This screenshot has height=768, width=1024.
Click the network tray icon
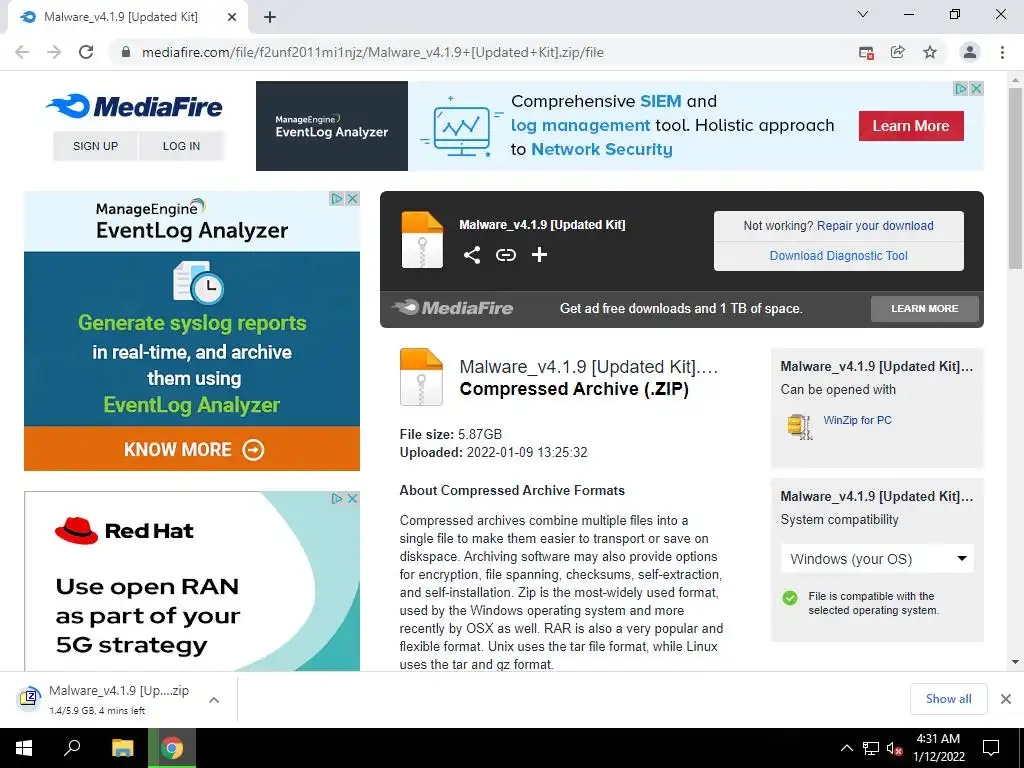871,748
